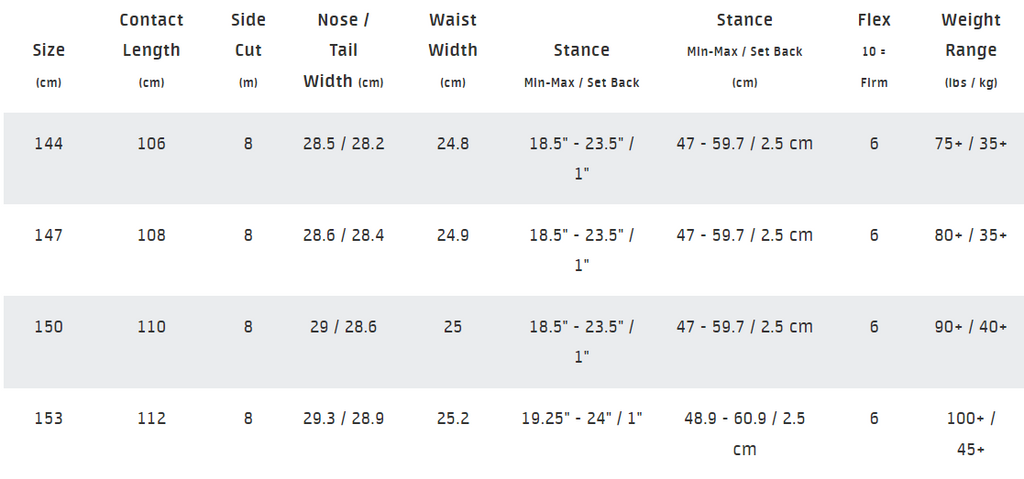The height and width of the screenshot is (479, 1024).
Task: Select the 110 contact length cell
Action: 152,327
